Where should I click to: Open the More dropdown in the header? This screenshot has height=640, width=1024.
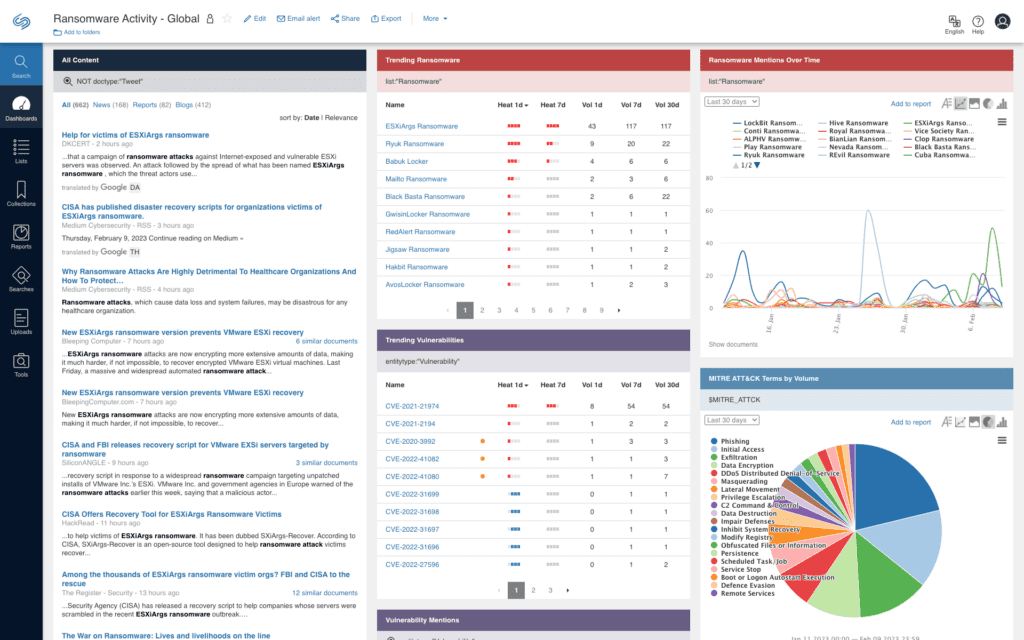(x=435, y=19)
